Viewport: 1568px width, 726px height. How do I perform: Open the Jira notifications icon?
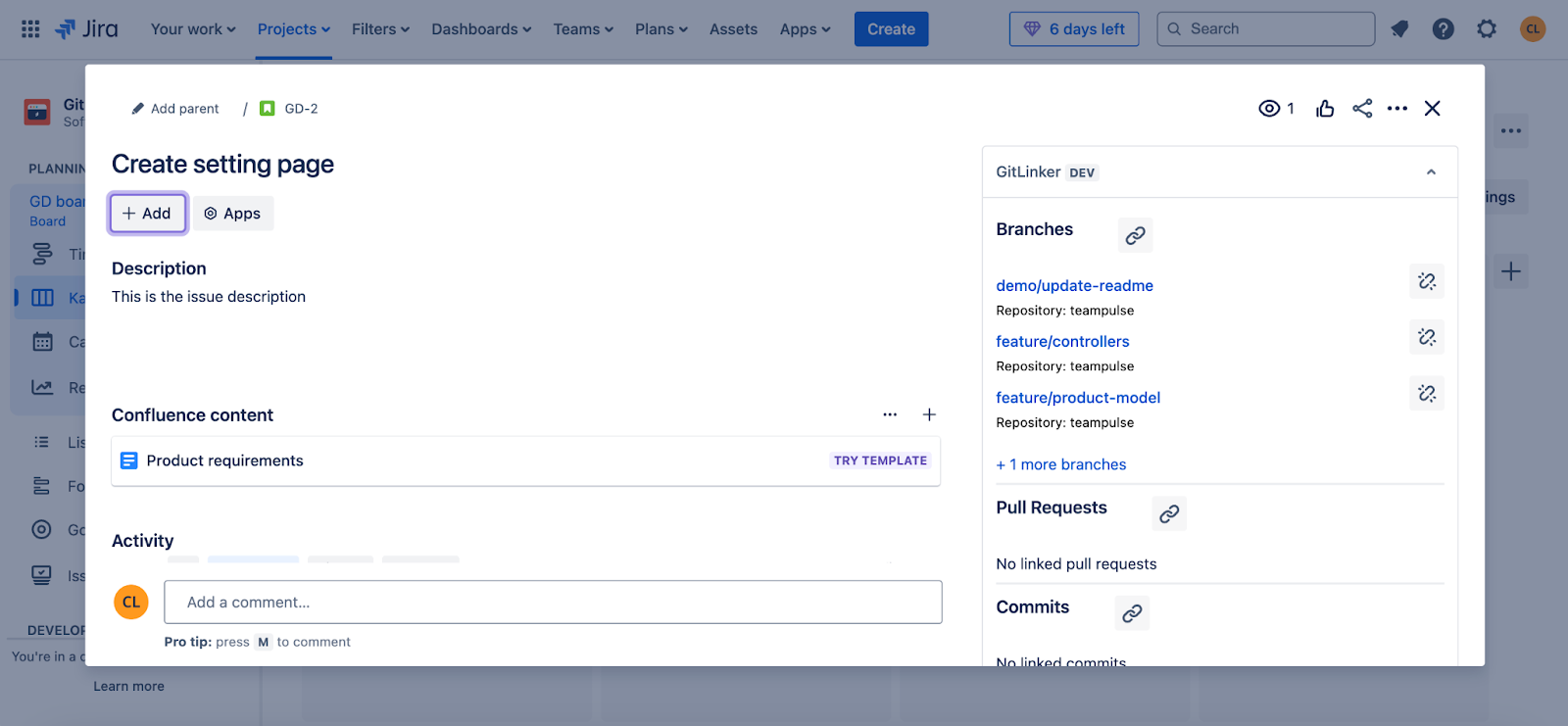(1398, 29)
